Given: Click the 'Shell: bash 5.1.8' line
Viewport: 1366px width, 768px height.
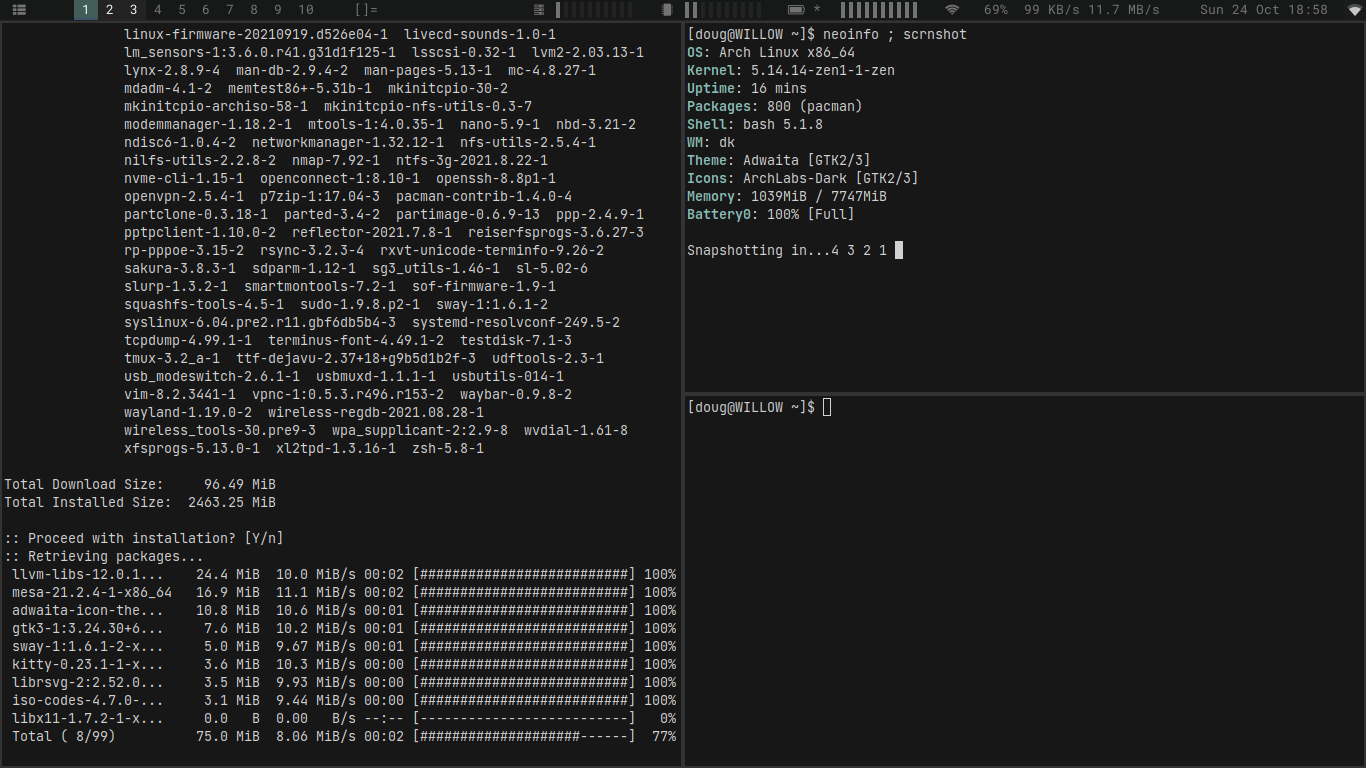Looking at the screenshot, I should tap(755, 125).
